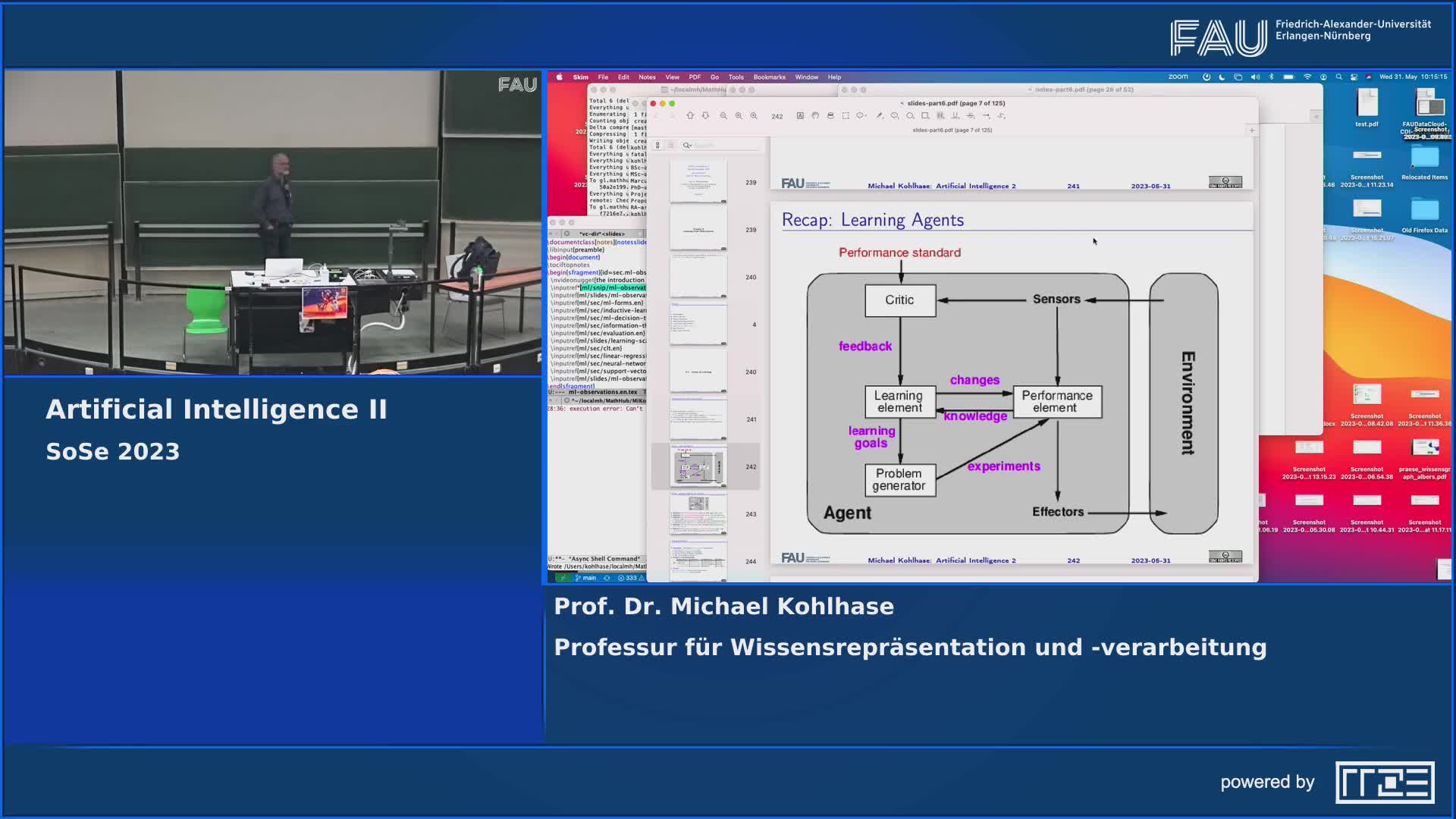This screenshot has height=819, width=1456.
Task: Toggle Do Not Disturb moon icon
Action: [x=1222, y=77]
